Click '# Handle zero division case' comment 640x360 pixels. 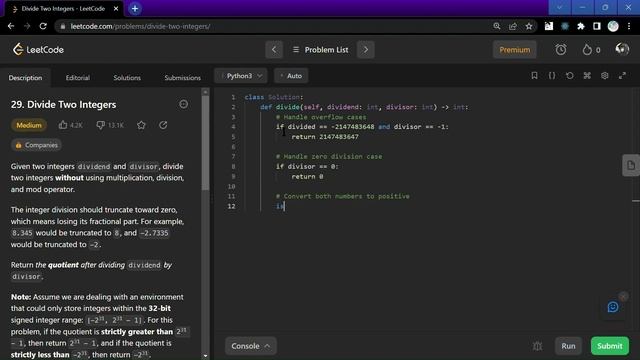coord(329,156)
